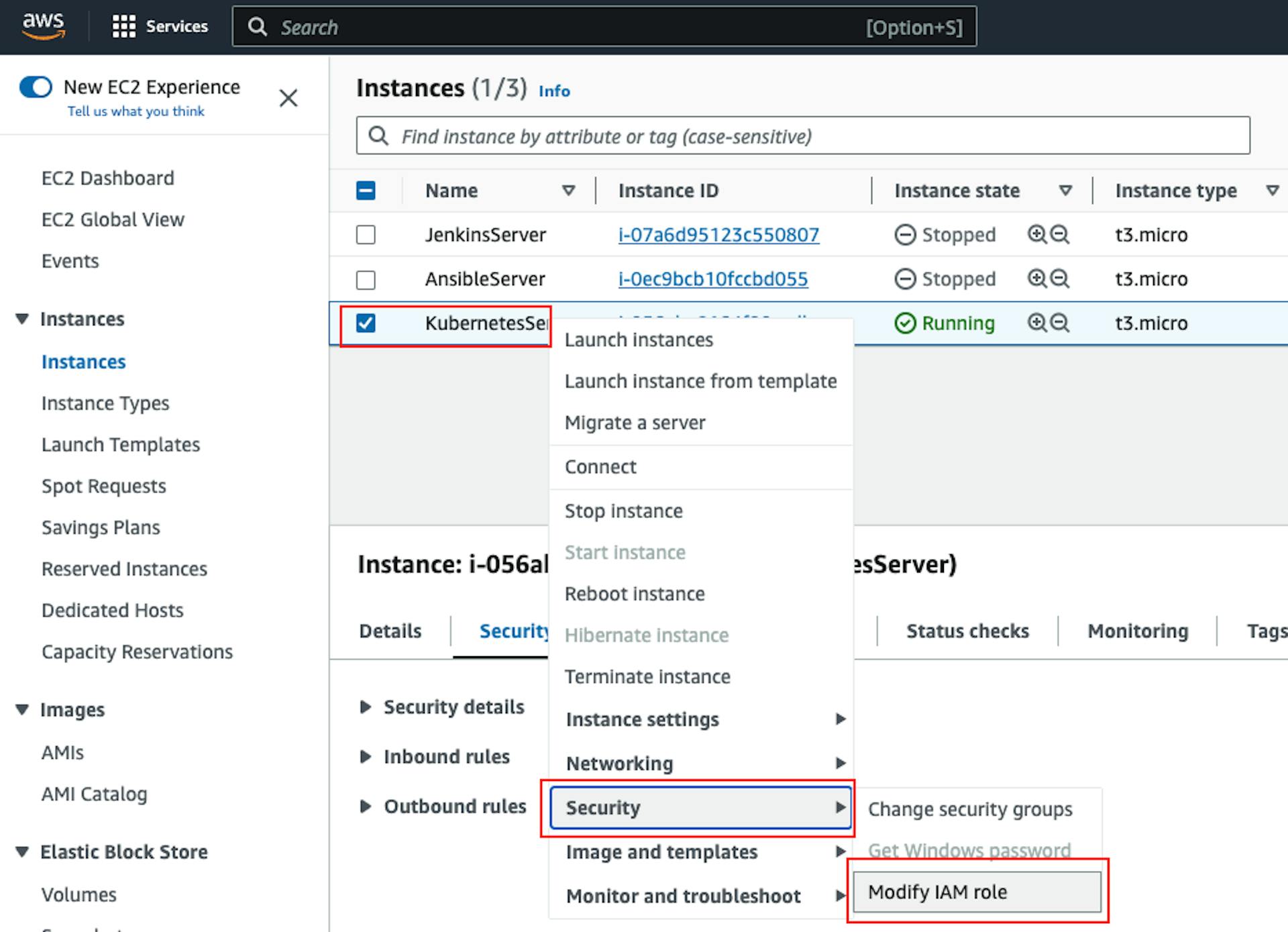Uncheck the KubernetesServer checkbox
Viewport: 1288px width, 932px height.
(x=366, y=323)
